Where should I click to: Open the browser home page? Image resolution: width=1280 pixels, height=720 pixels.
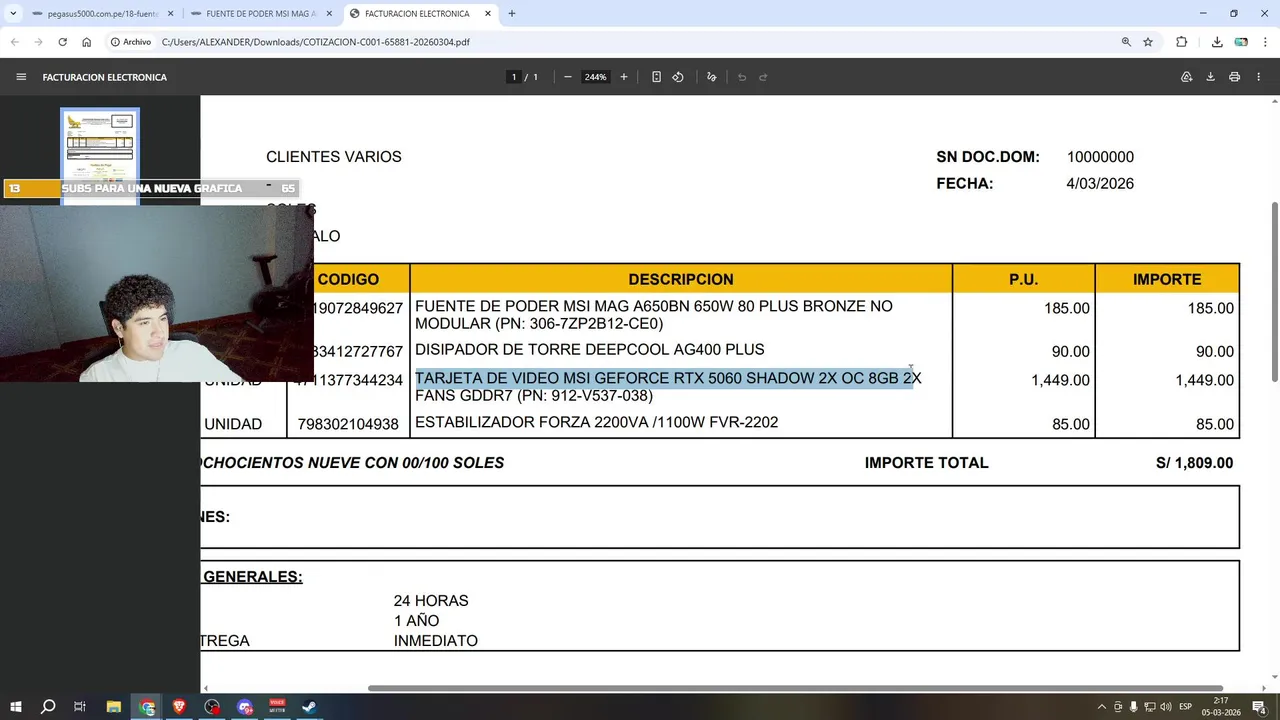[x=86, y=42]
